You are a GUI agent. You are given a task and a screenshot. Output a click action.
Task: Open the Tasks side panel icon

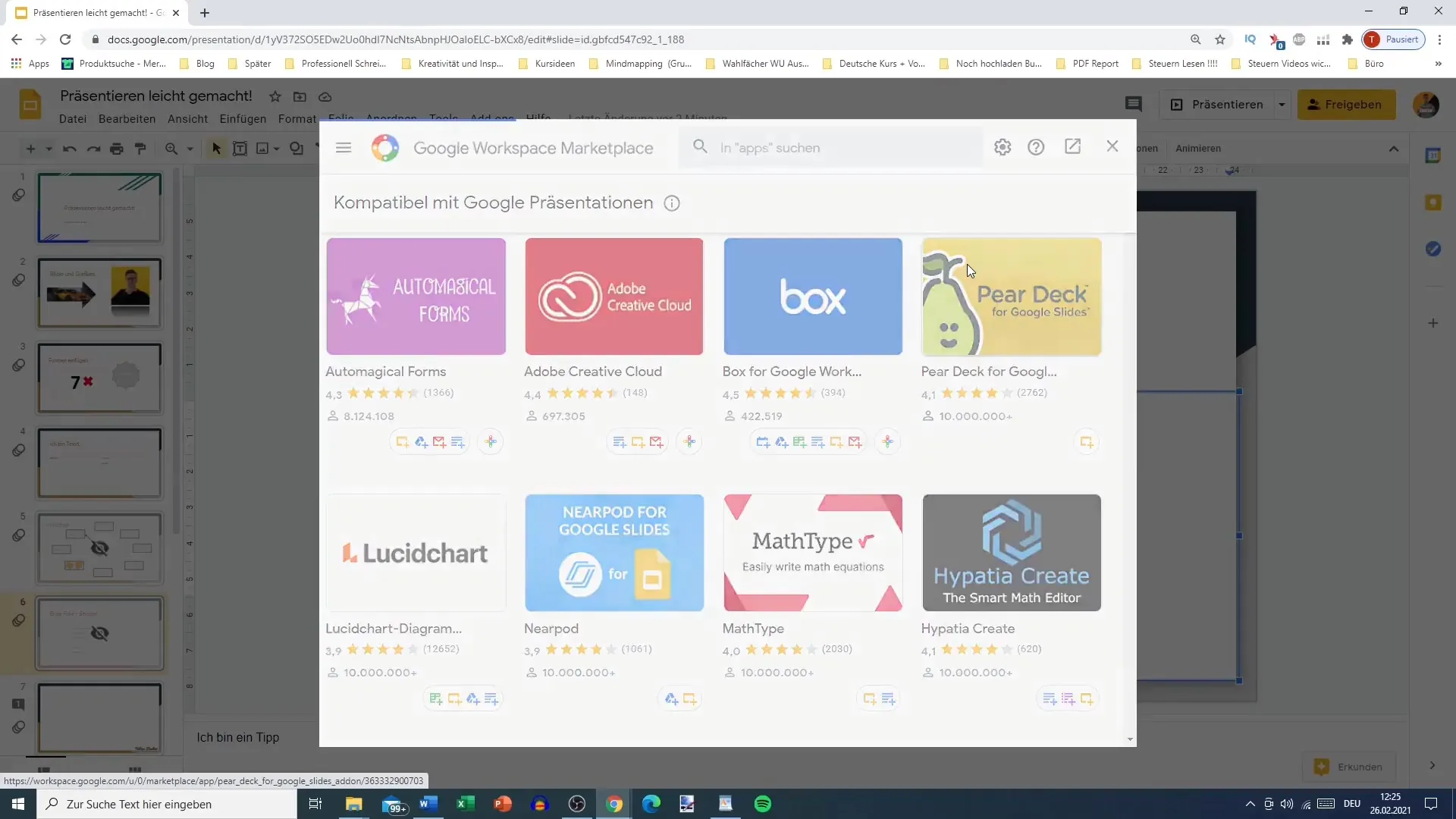(1433, 249)
